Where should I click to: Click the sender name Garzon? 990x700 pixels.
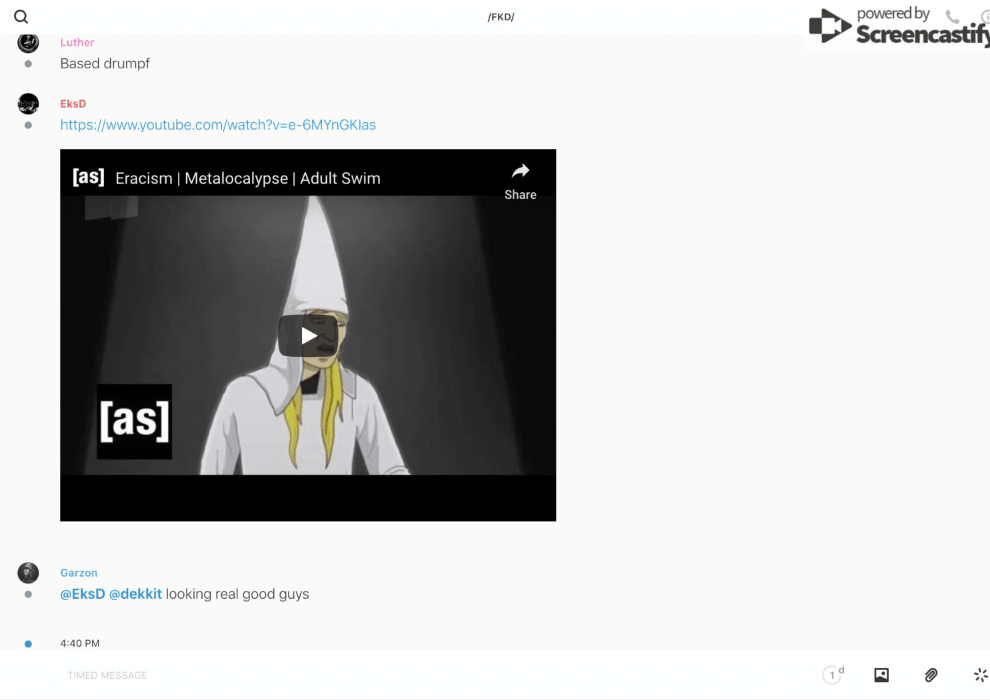click(79, 573)
